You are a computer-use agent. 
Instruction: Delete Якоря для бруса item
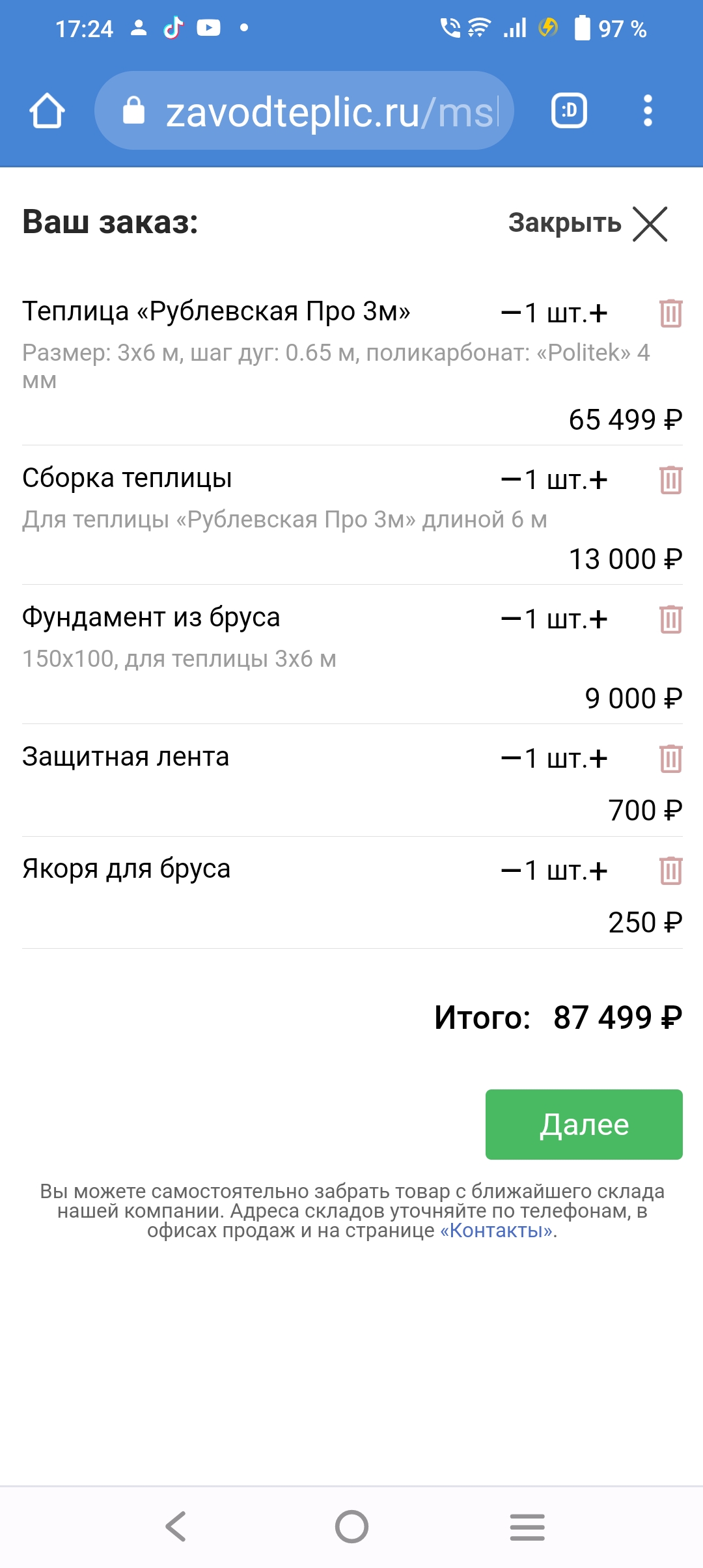(670, 871)
